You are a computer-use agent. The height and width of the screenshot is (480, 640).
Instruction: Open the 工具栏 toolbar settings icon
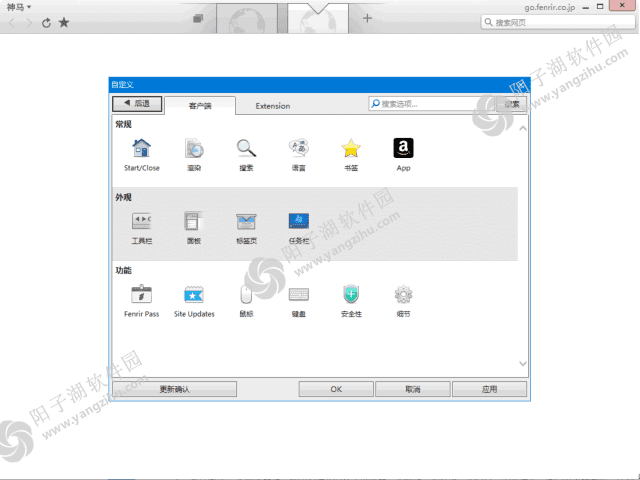click(142, 221)
